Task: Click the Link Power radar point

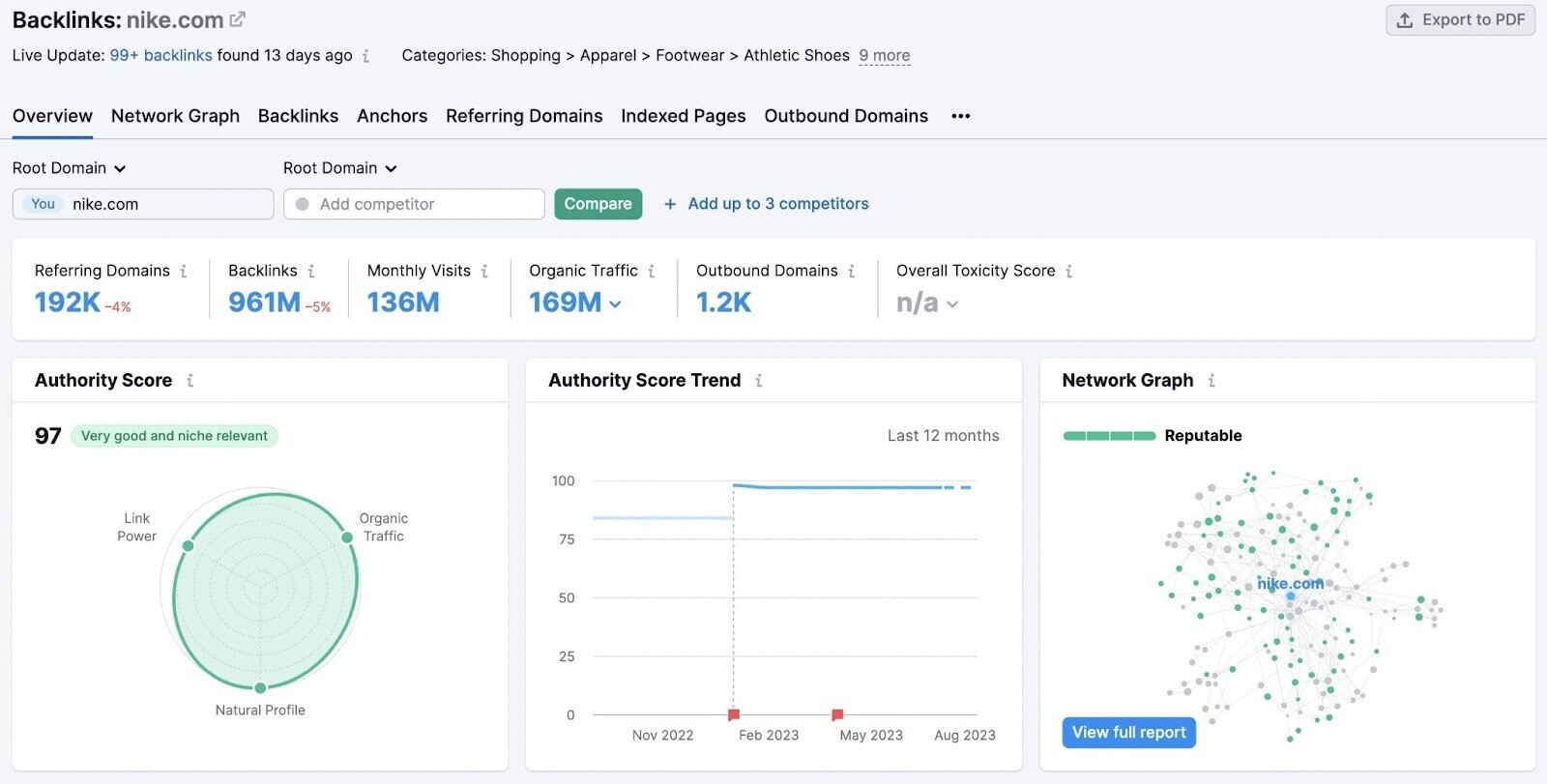Action: point(189,546)
